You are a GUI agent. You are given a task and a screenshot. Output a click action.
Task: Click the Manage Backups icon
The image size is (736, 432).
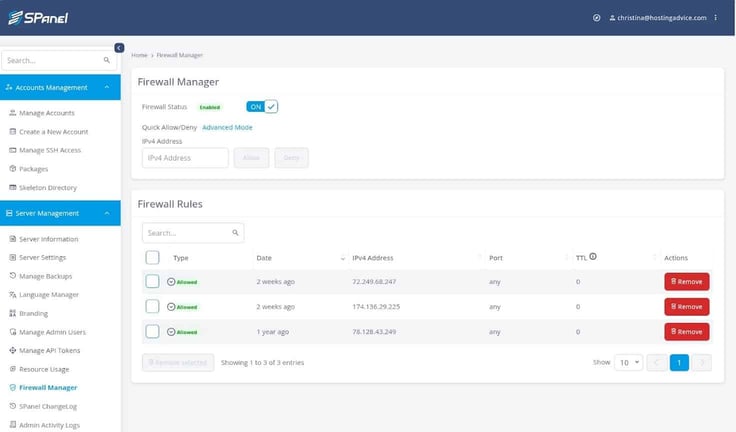13,276
